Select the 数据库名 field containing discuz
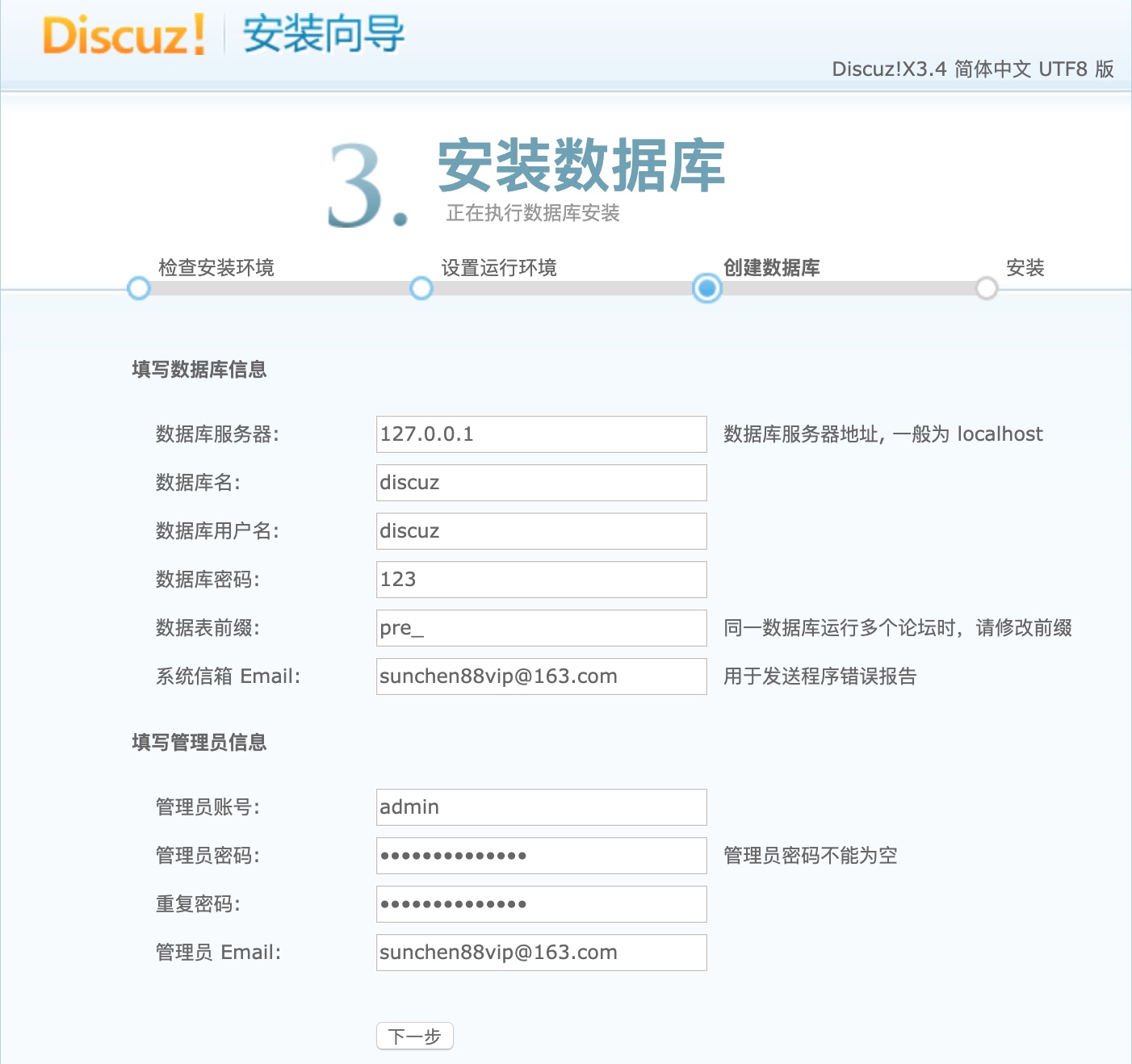Viewport: 1132px width, 1064px height. pyautogui.click(x=541, y=482)
